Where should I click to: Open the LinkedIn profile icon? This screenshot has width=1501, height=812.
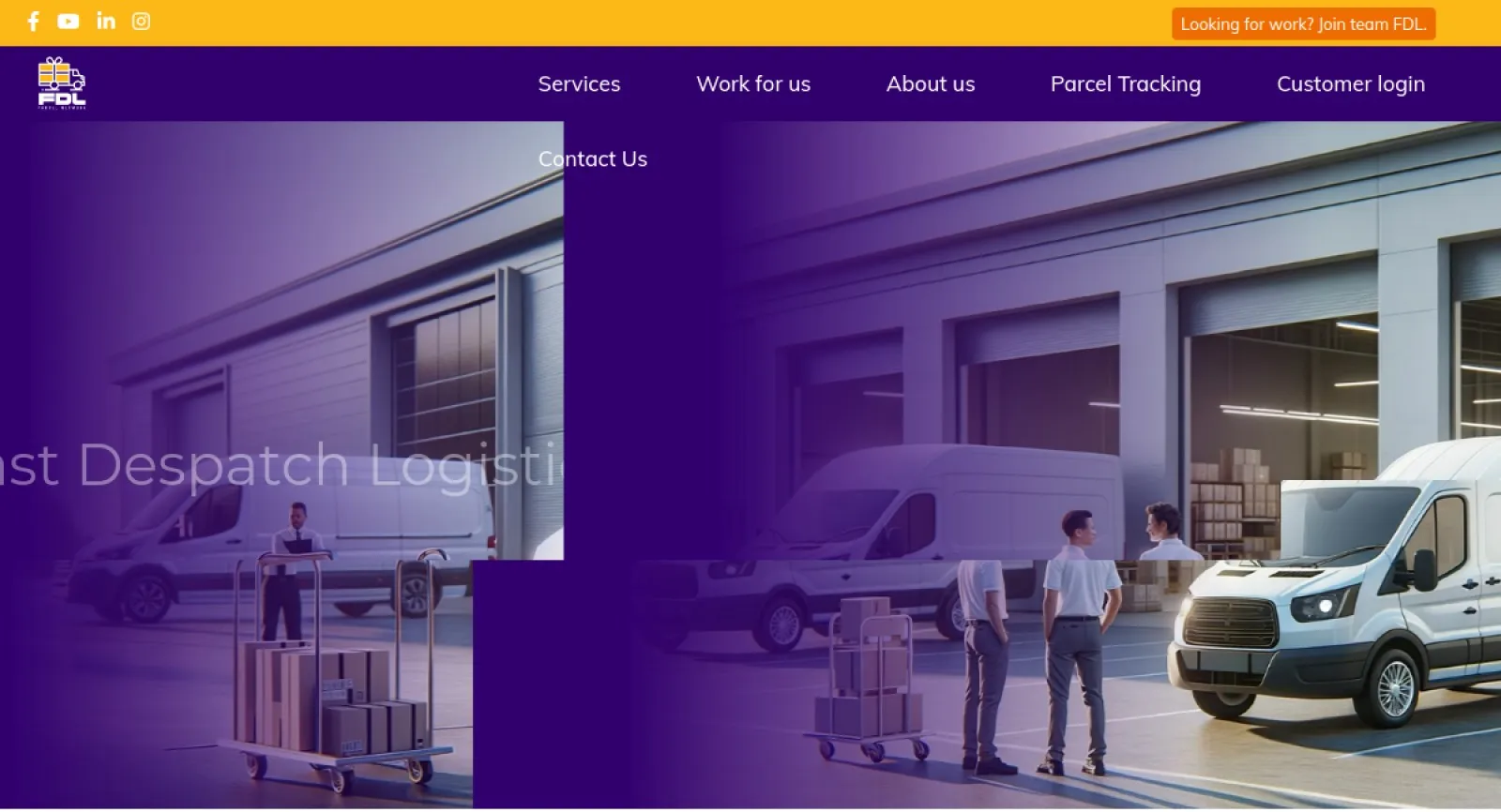coord(106,21)
